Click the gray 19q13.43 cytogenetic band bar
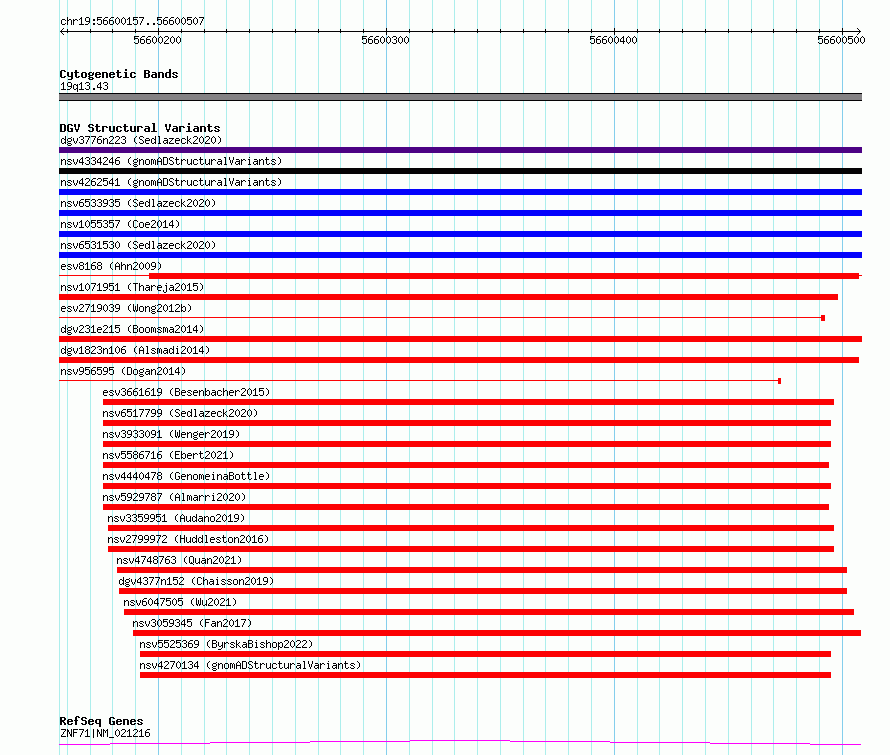This screenshot has width=890, height=755. 460,97
